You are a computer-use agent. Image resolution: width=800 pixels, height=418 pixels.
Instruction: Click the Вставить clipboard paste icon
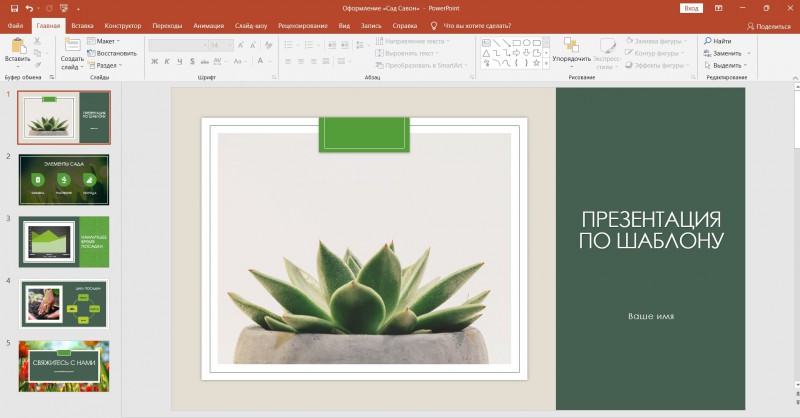[x=17, y=48]
